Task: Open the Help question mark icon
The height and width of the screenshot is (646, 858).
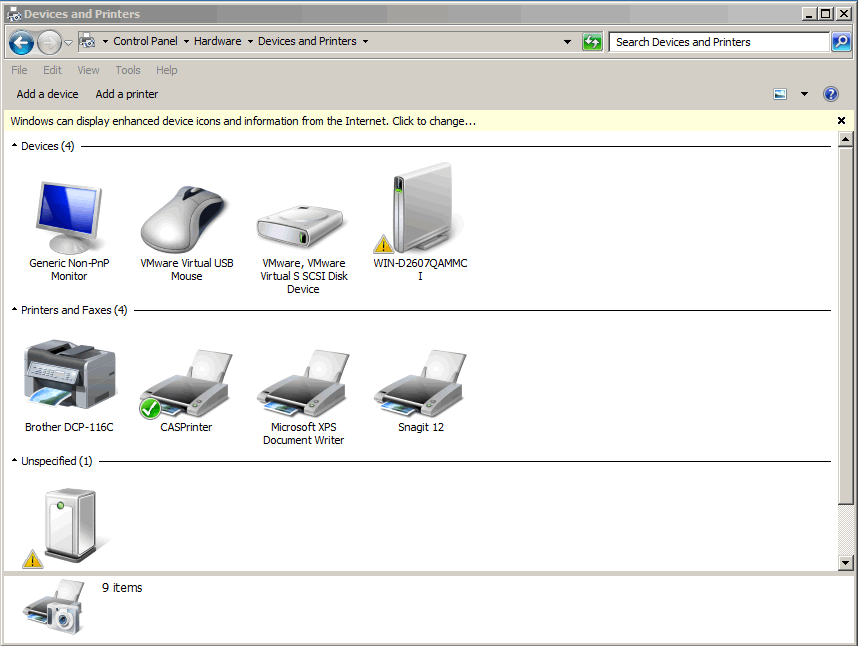Action: click(x=830, y=94)
